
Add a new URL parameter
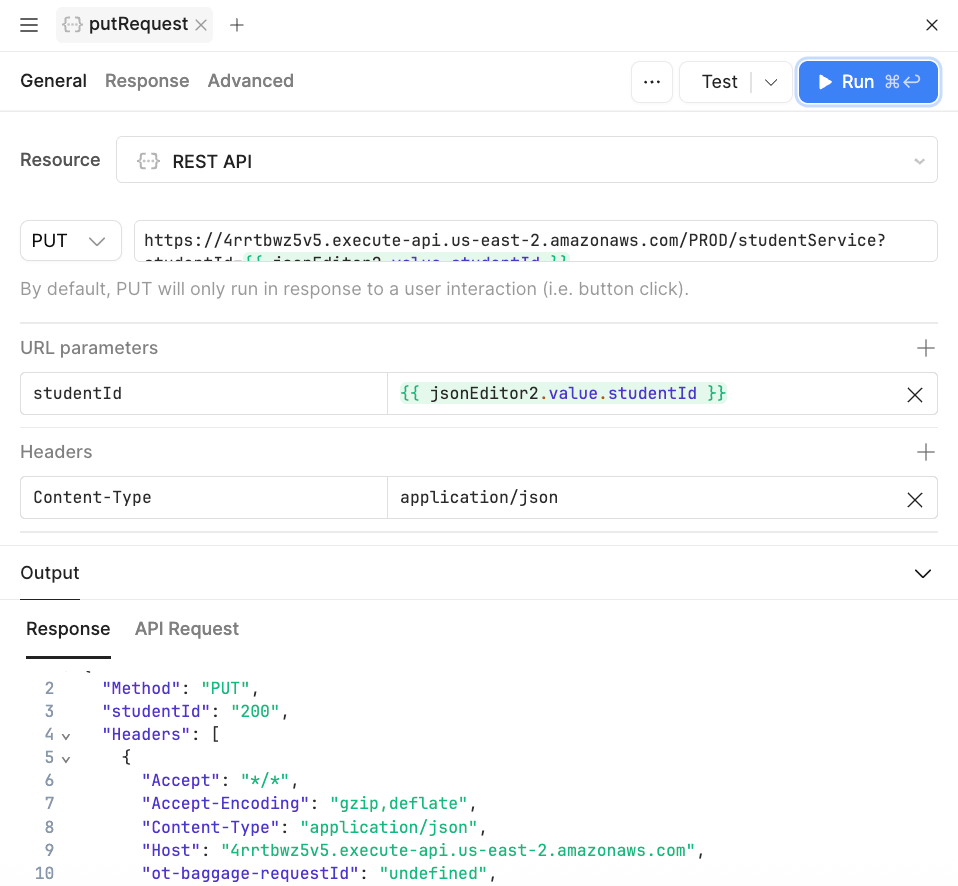click(925, 348)
